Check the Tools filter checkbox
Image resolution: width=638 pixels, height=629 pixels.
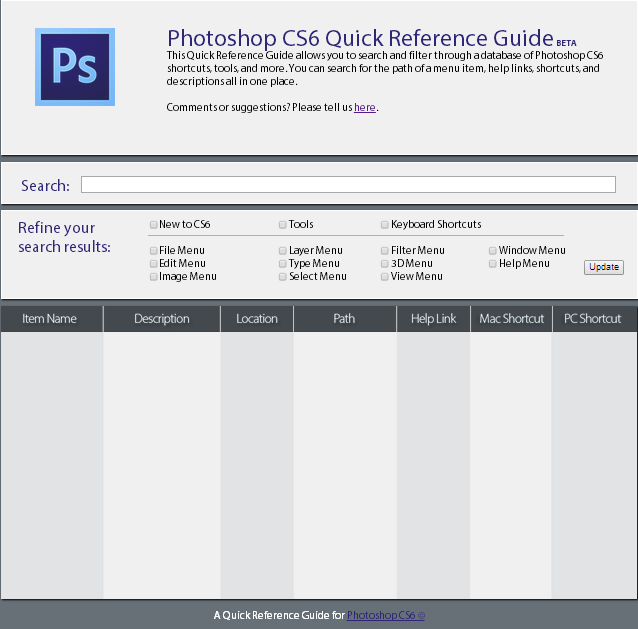282,225
